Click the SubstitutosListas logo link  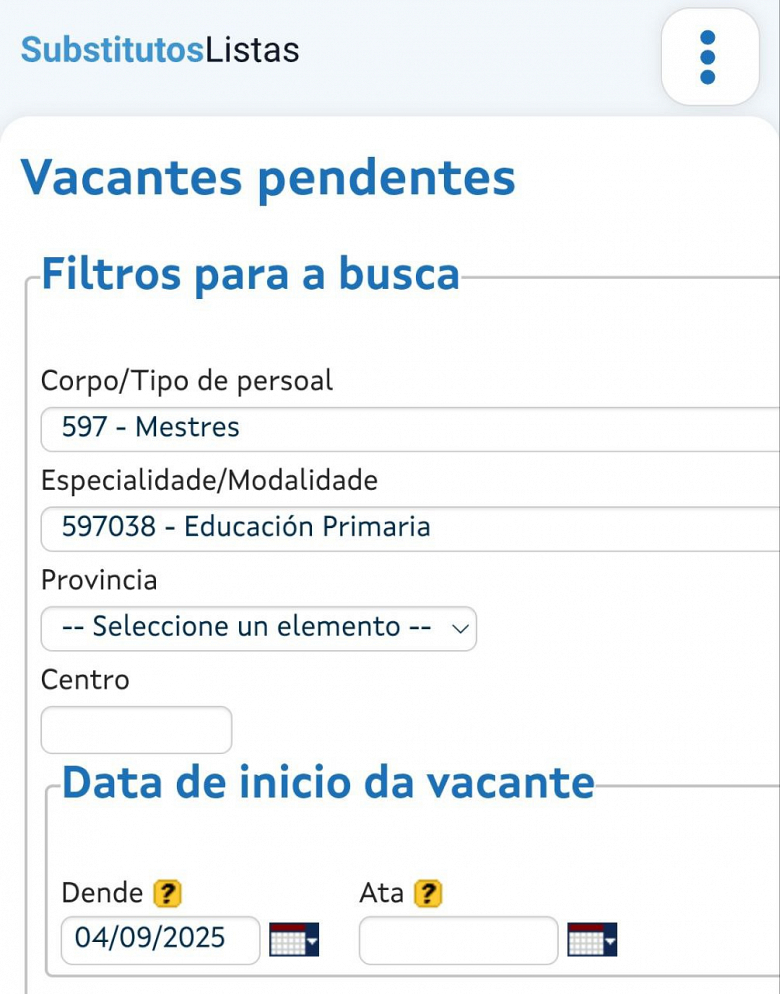tap(160, 49)
